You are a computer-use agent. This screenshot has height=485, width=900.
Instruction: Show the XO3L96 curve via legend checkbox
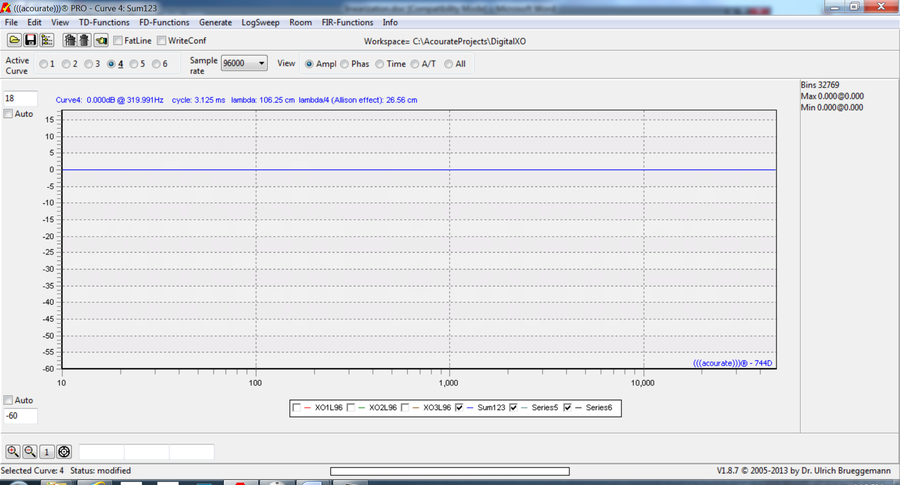coord(405,408)
